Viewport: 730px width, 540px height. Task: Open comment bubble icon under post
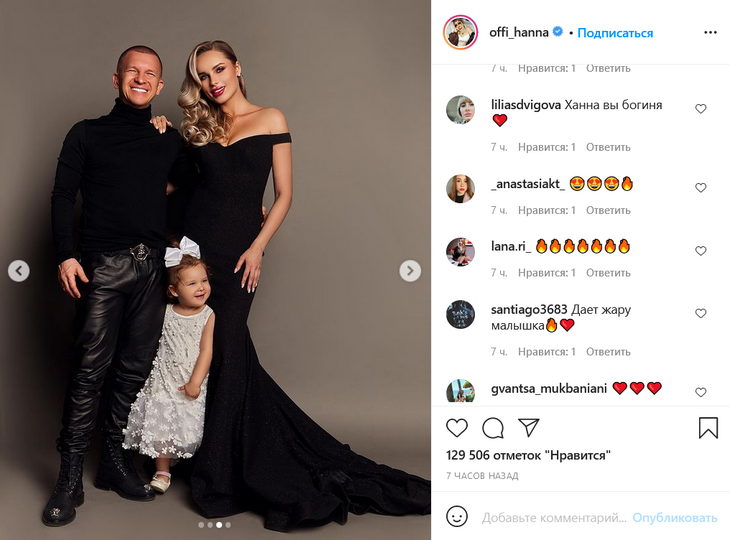pos(493,428)
